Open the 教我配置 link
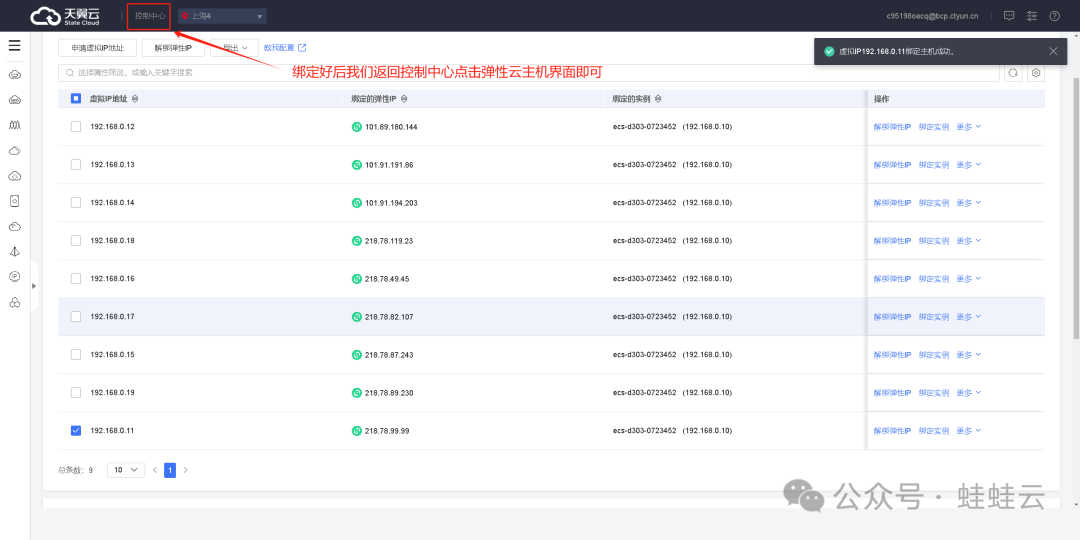 tap(279, 48)
